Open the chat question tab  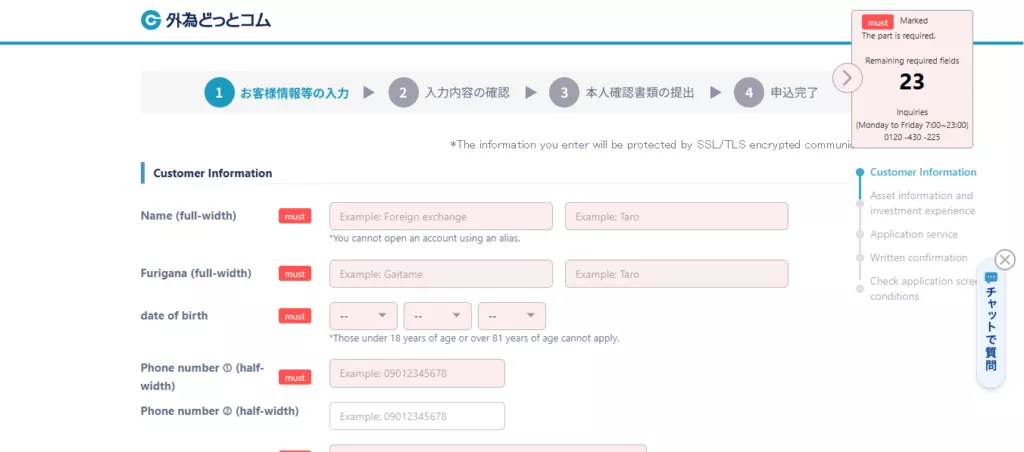[x=991, y=323]
